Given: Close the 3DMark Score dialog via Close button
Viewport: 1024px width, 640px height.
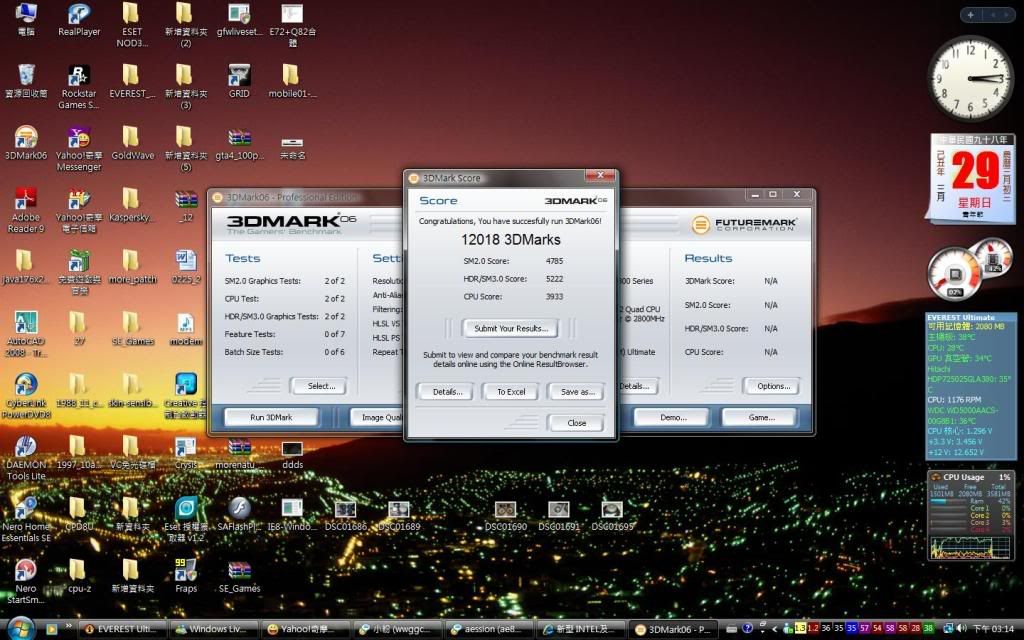Looking at the screenshot, I should 576,423.
